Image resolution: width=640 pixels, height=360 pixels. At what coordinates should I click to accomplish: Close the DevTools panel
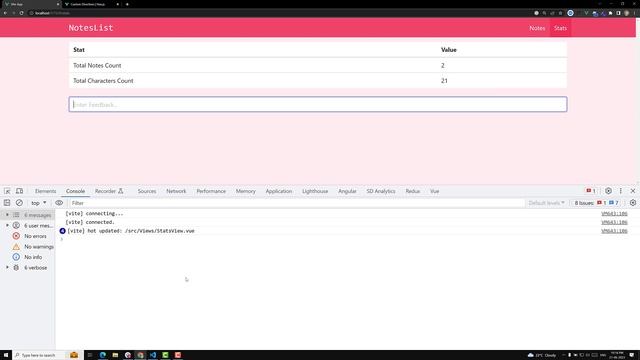pyautogui.click(x=633, y=191)
